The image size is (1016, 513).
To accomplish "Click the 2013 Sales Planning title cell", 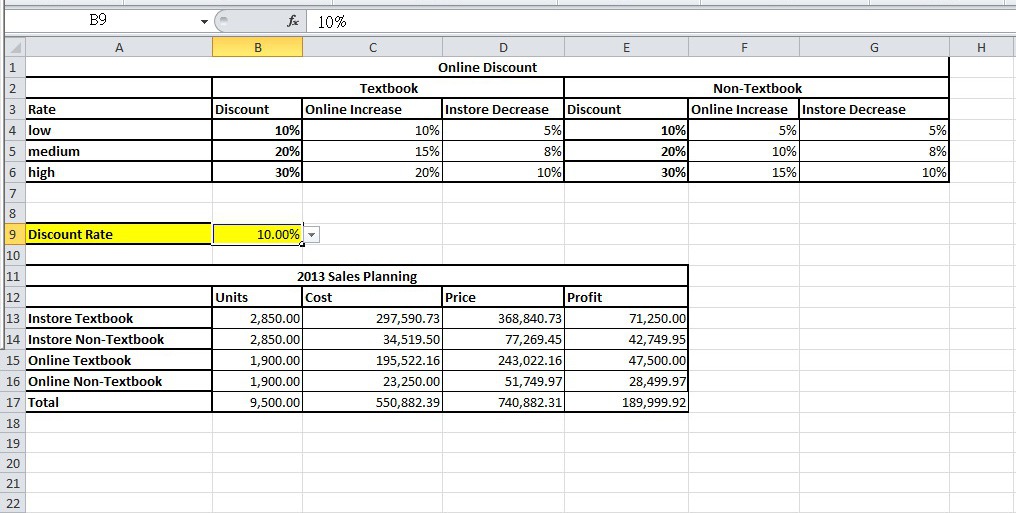I will pyautogui.click(x=357, y=276).
